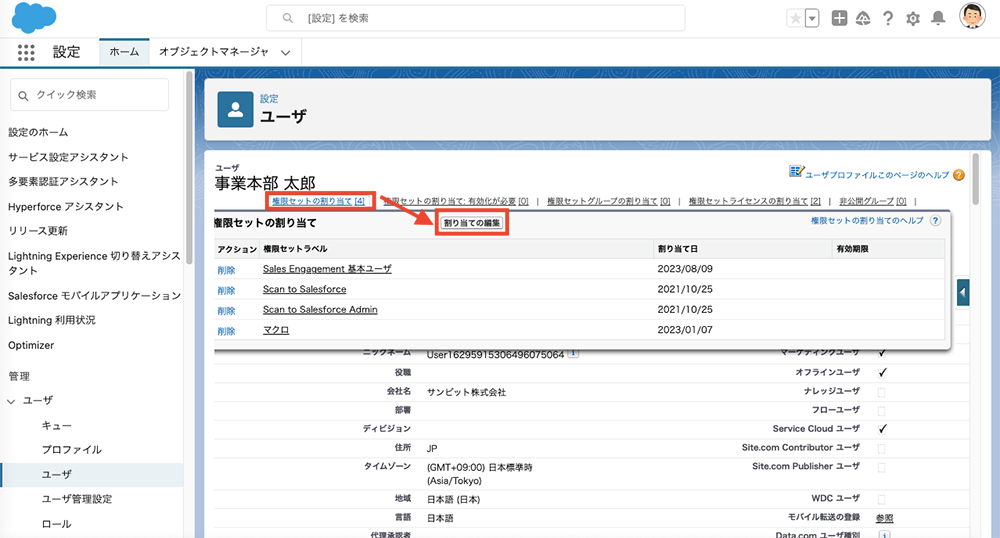
Task: Toggle the Service Cloud ユーザ checkbox
Action: (x=882, y=429)
